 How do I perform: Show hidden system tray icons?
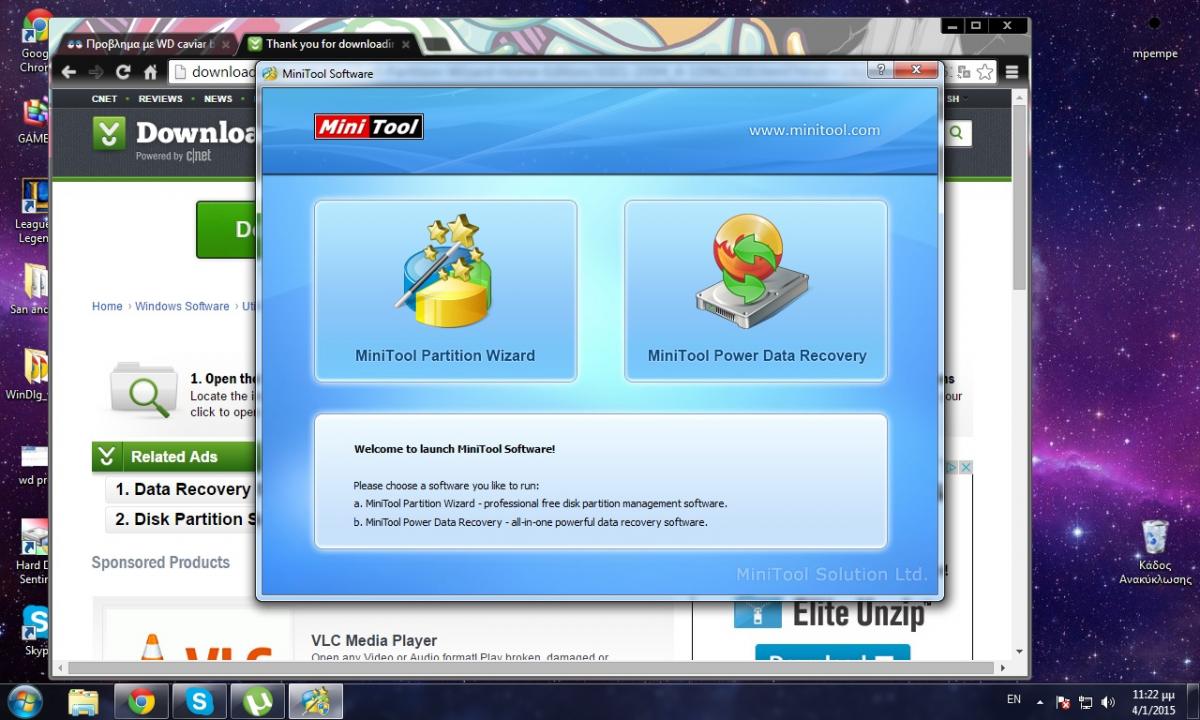(x=1040, y=702)
